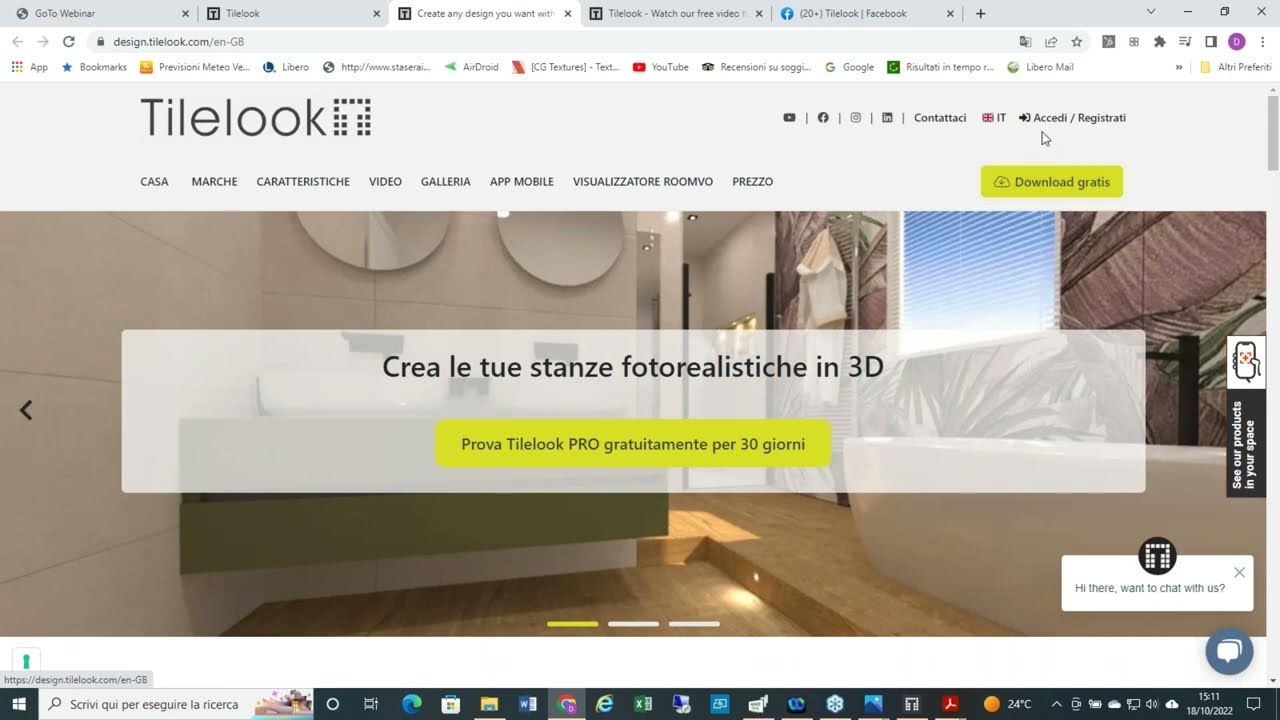Open Tilelook Instagram icon
This screenshot has width=1280, height=720.
click(855, 118)
